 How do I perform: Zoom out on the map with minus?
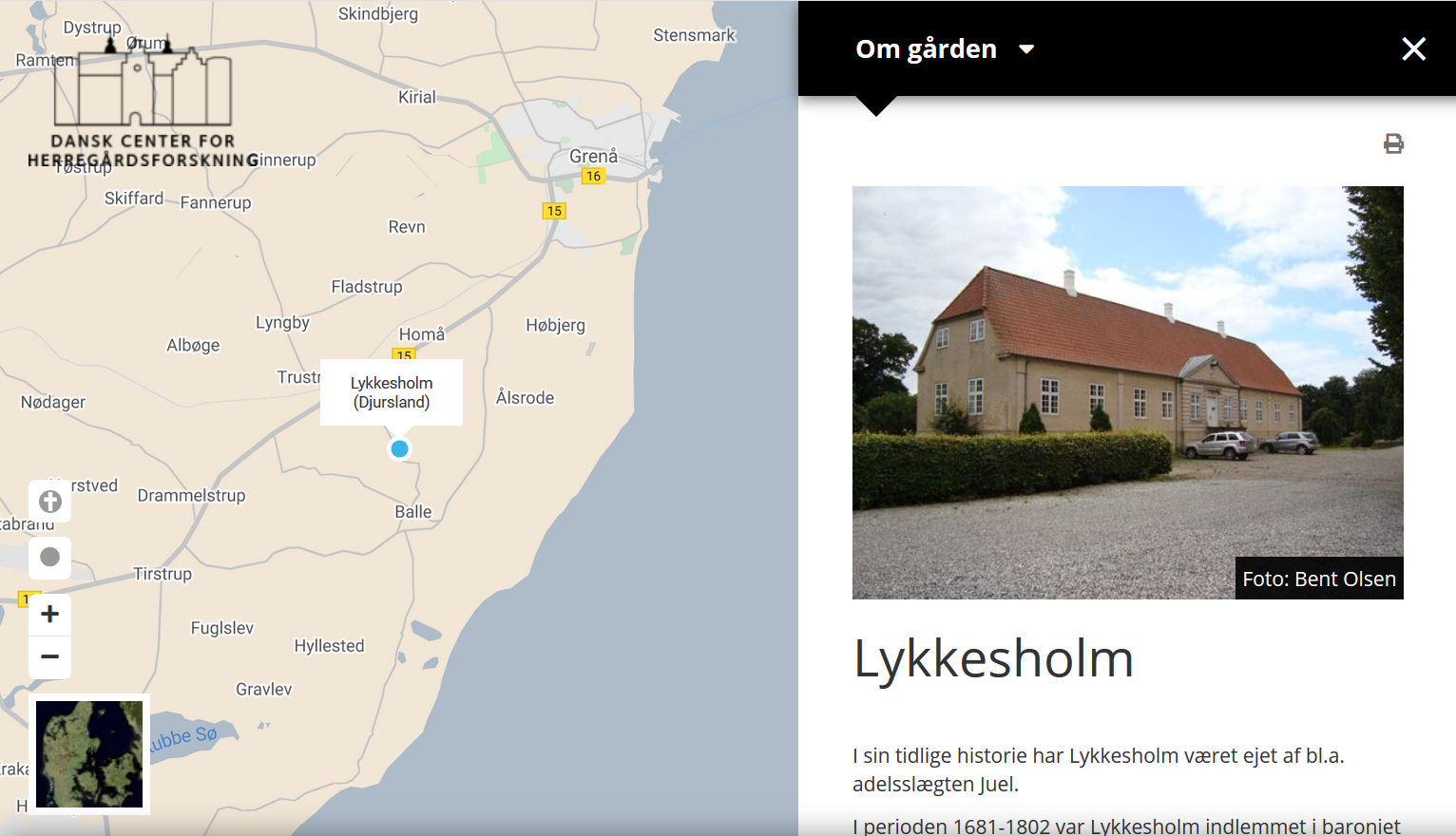(x=50, y=657)
